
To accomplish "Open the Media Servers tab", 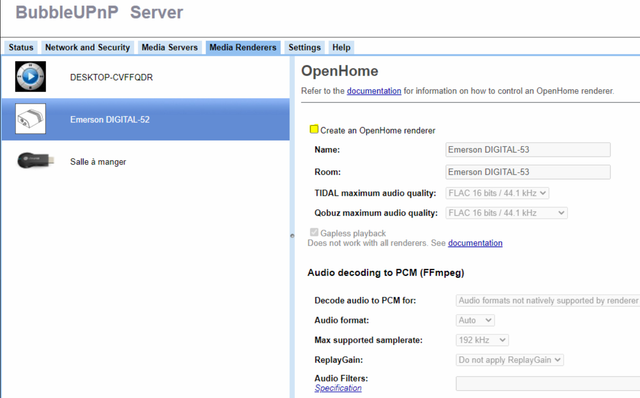I will (169, 47).
